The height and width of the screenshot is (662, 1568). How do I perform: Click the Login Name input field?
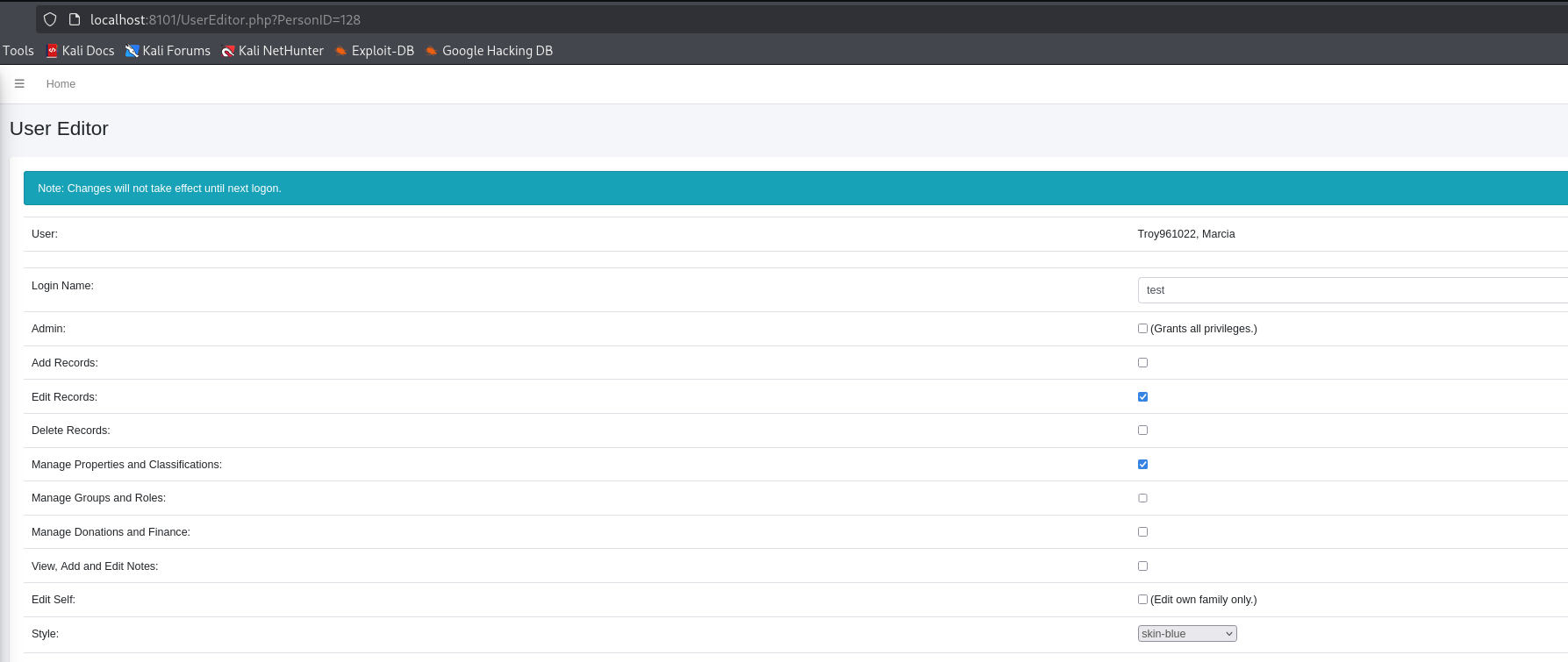tap(1352, 290)
